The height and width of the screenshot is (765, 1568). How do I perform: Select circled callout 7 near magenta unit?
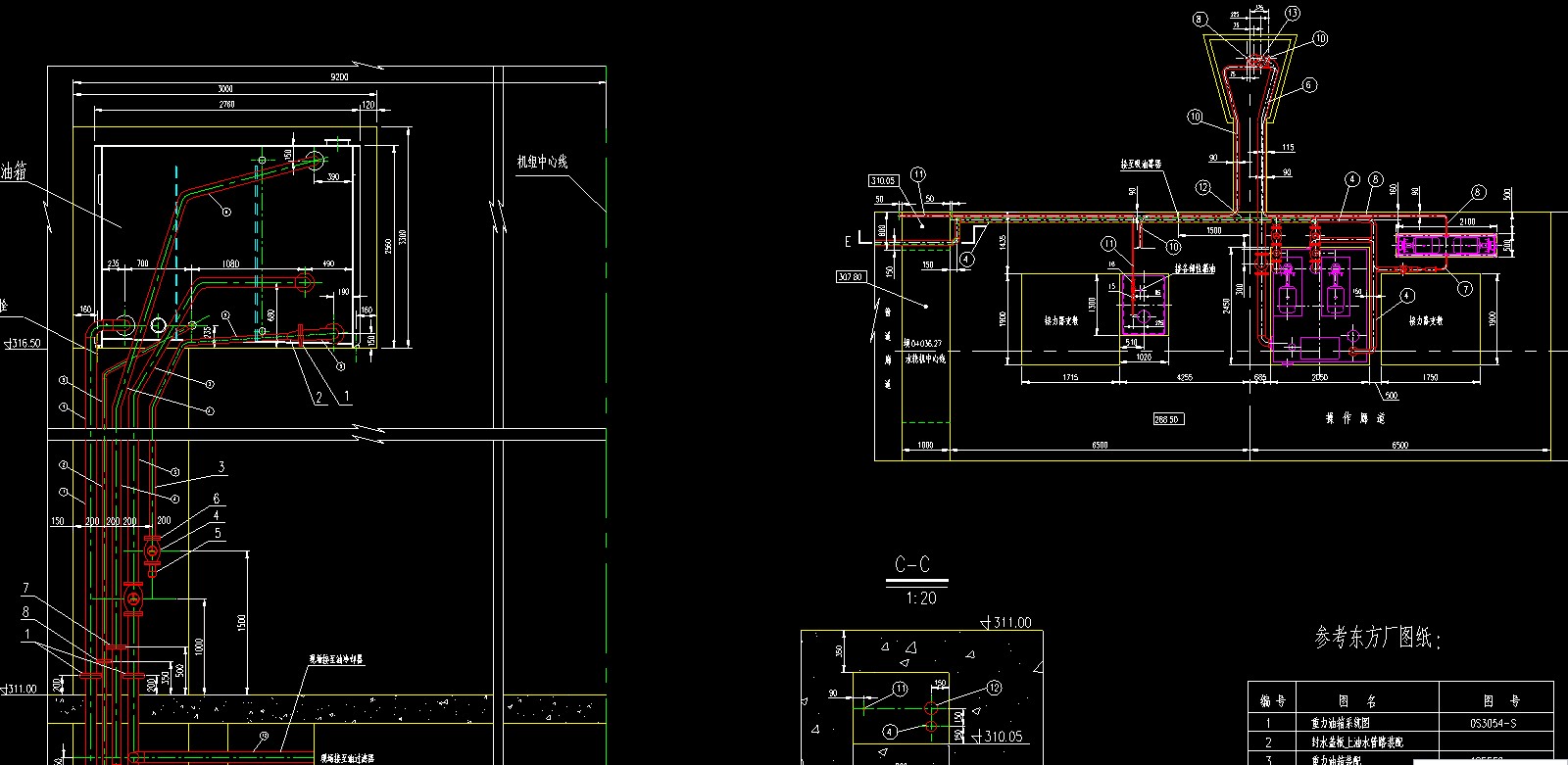coord(1465,288)
